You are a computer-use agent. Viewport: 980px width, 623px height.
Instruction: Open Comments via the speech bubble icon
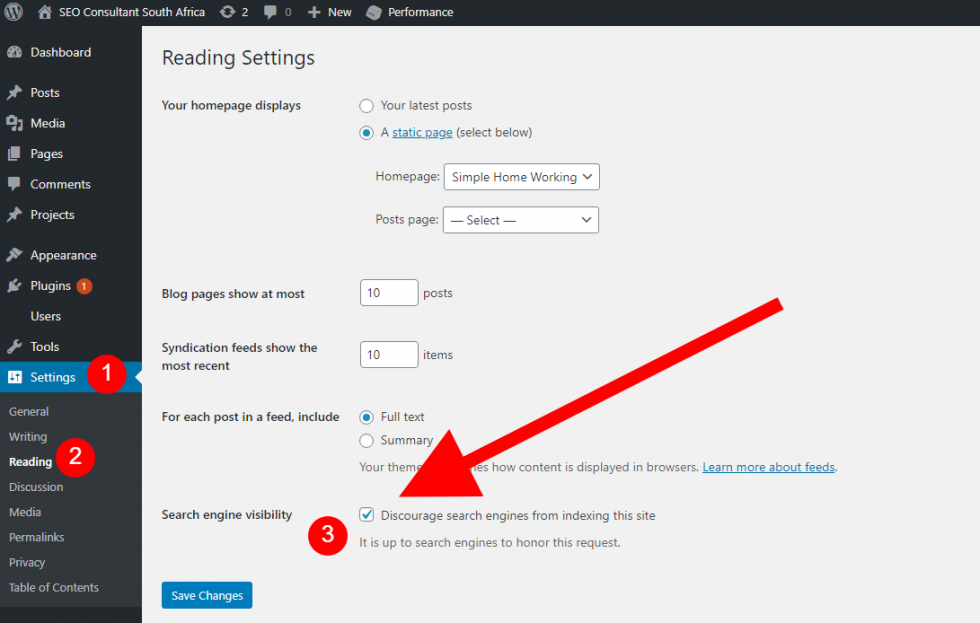(x=14, y=184)
